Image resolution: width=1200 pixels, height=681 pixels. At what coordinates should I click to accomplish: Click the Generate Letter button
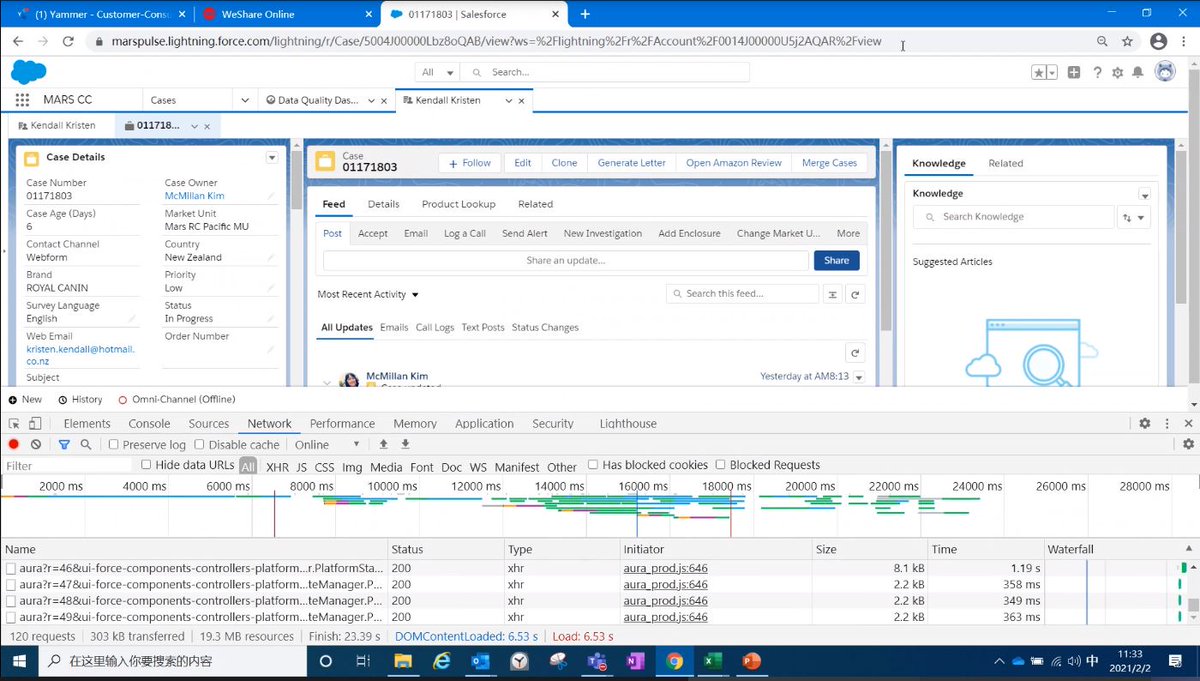[631, 163]
